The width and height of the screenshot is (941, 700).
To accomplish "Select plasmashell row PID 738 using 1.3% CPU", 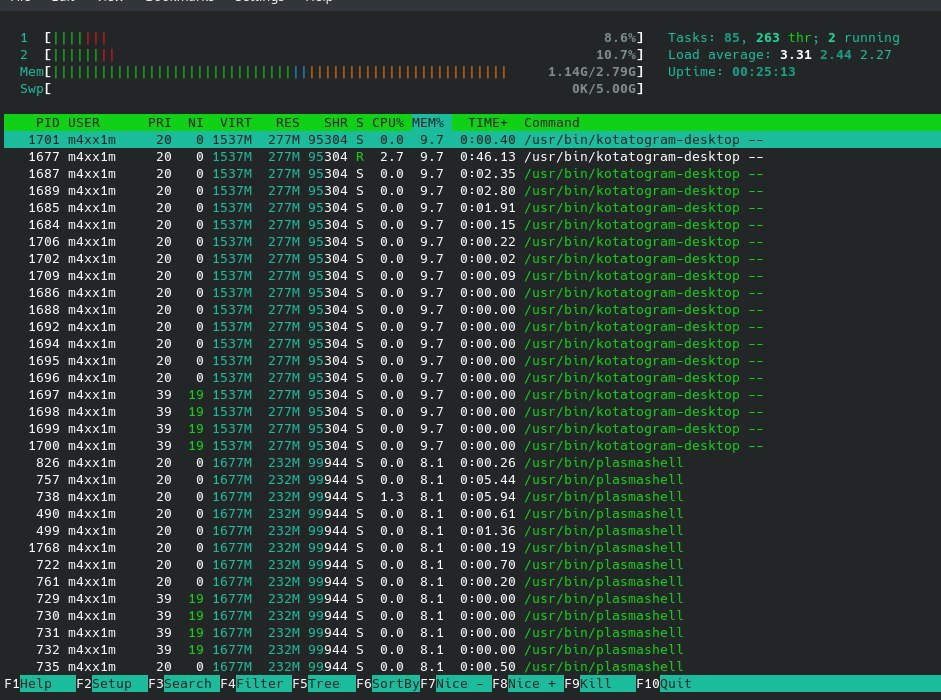I will tap(472, 497).
